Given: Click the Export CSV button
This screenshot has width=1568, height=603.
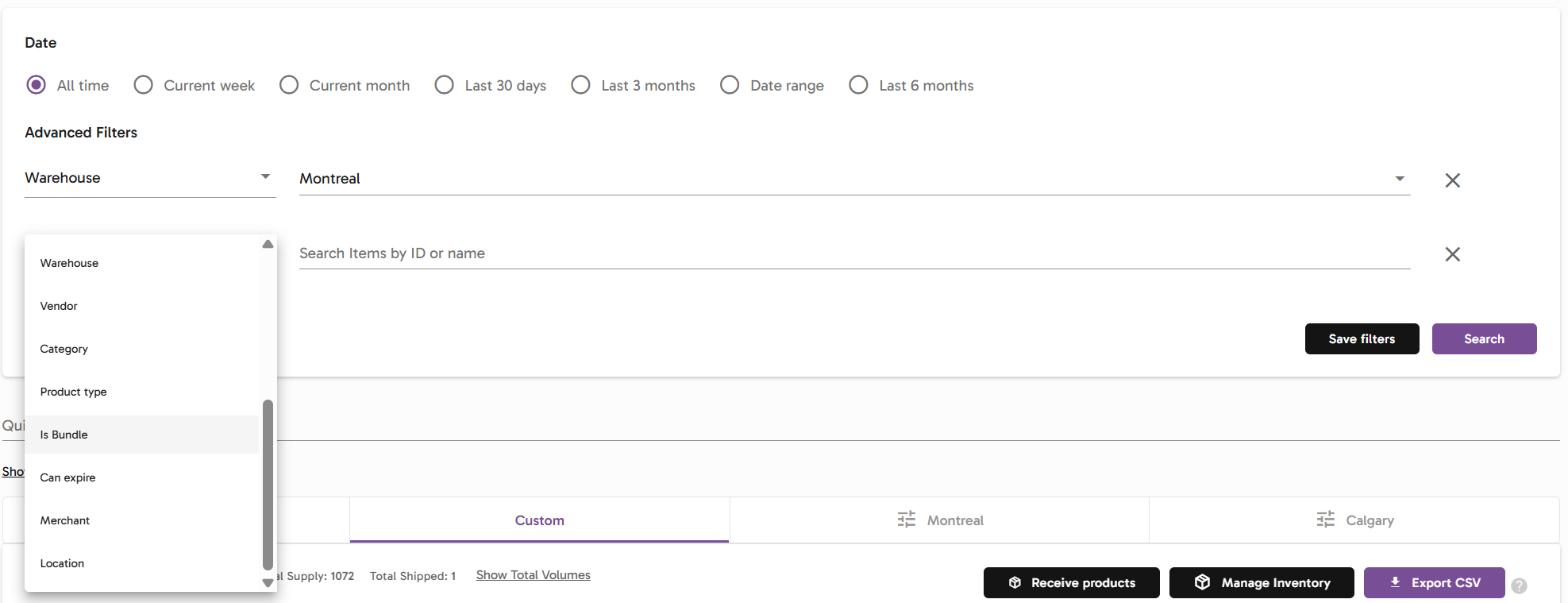Looking at the screenshot, I should 1434,582.
